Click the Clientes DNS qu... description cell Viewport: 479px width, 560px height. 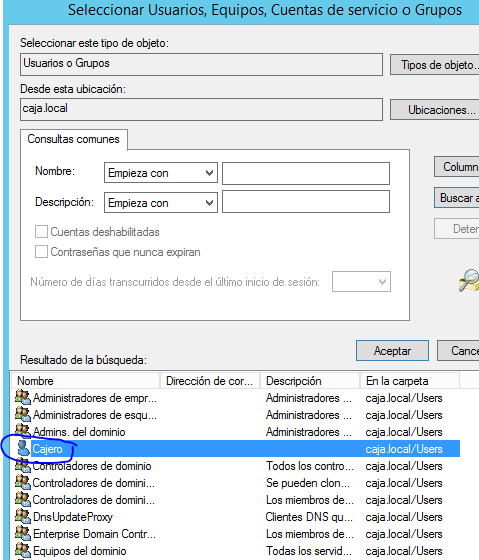(309, 517)
